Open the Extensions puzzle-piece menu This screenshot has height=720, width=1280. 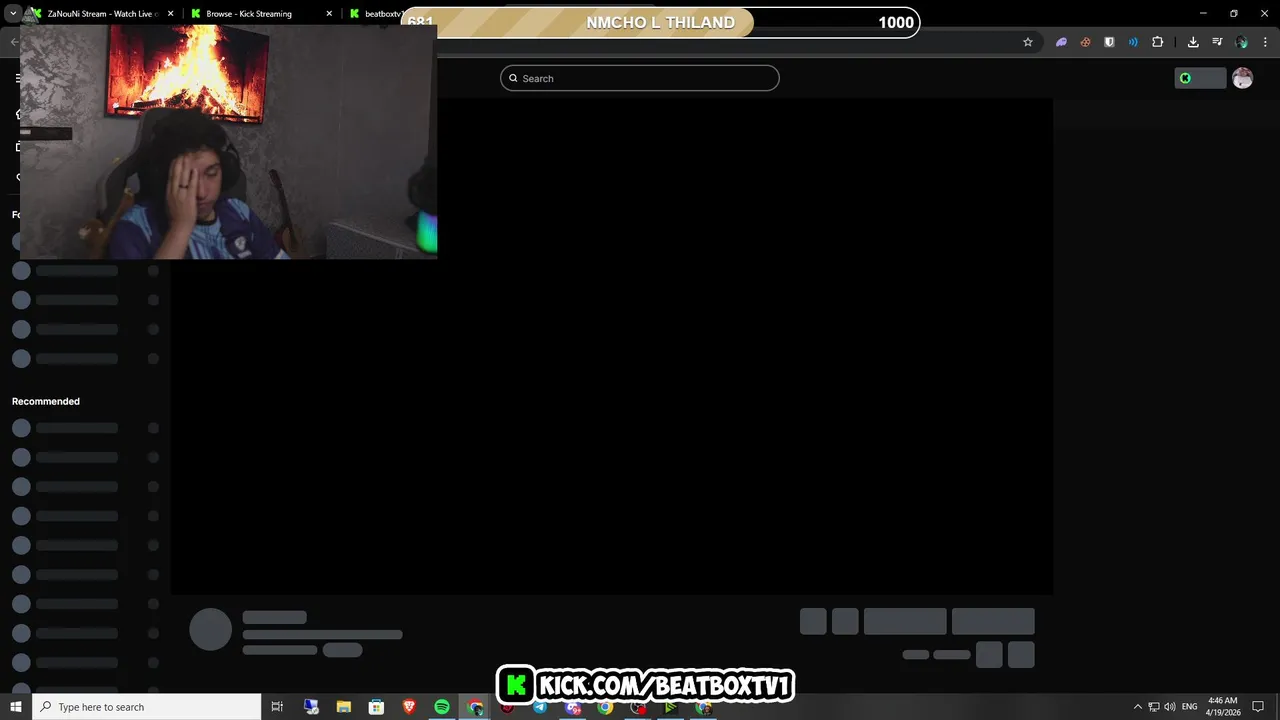point(1157,42)
